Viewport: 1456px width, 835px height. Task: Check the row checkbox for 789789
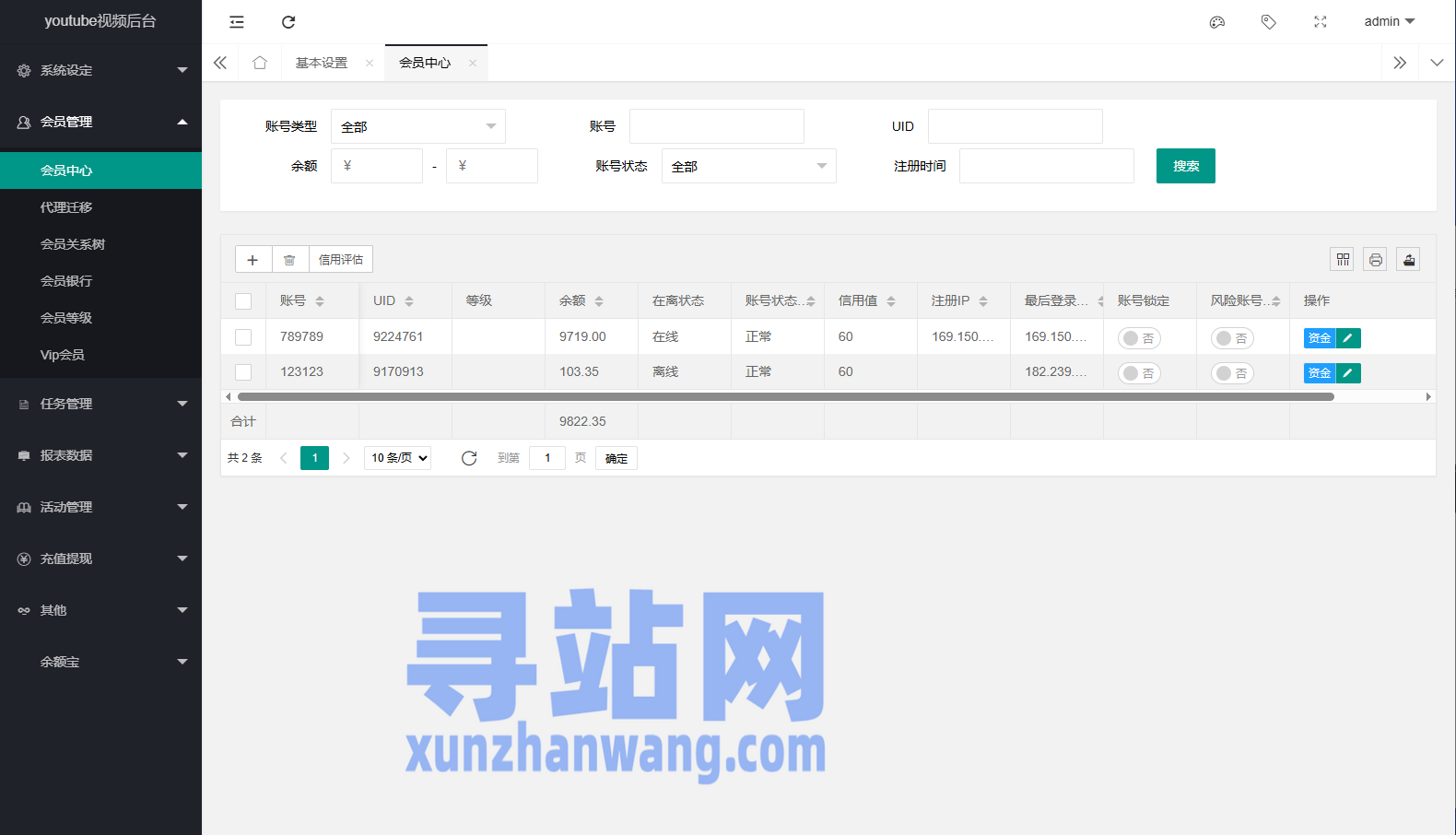243,337
